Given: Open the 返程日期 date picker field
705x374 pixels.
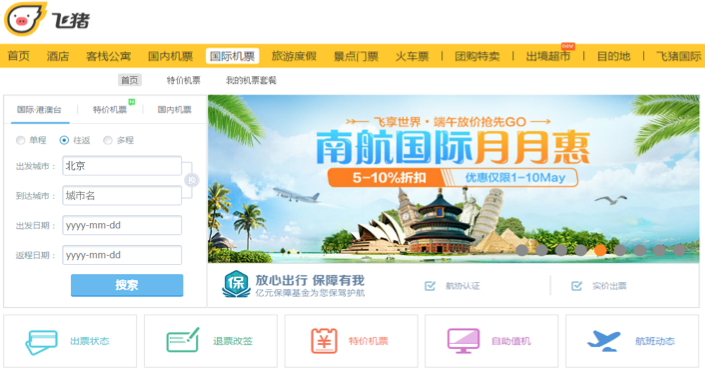Looking at the screenshot, I should tap(122, 255).
